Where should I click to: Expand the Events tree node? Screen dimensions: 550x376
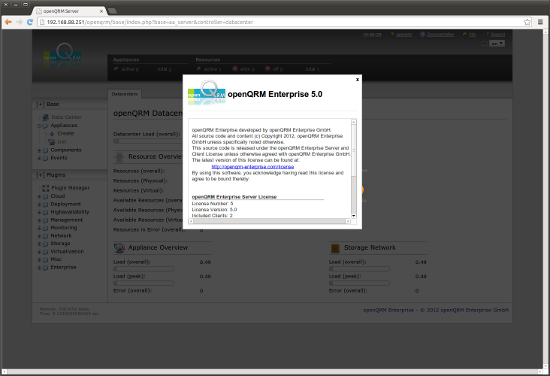pos(39,158)
